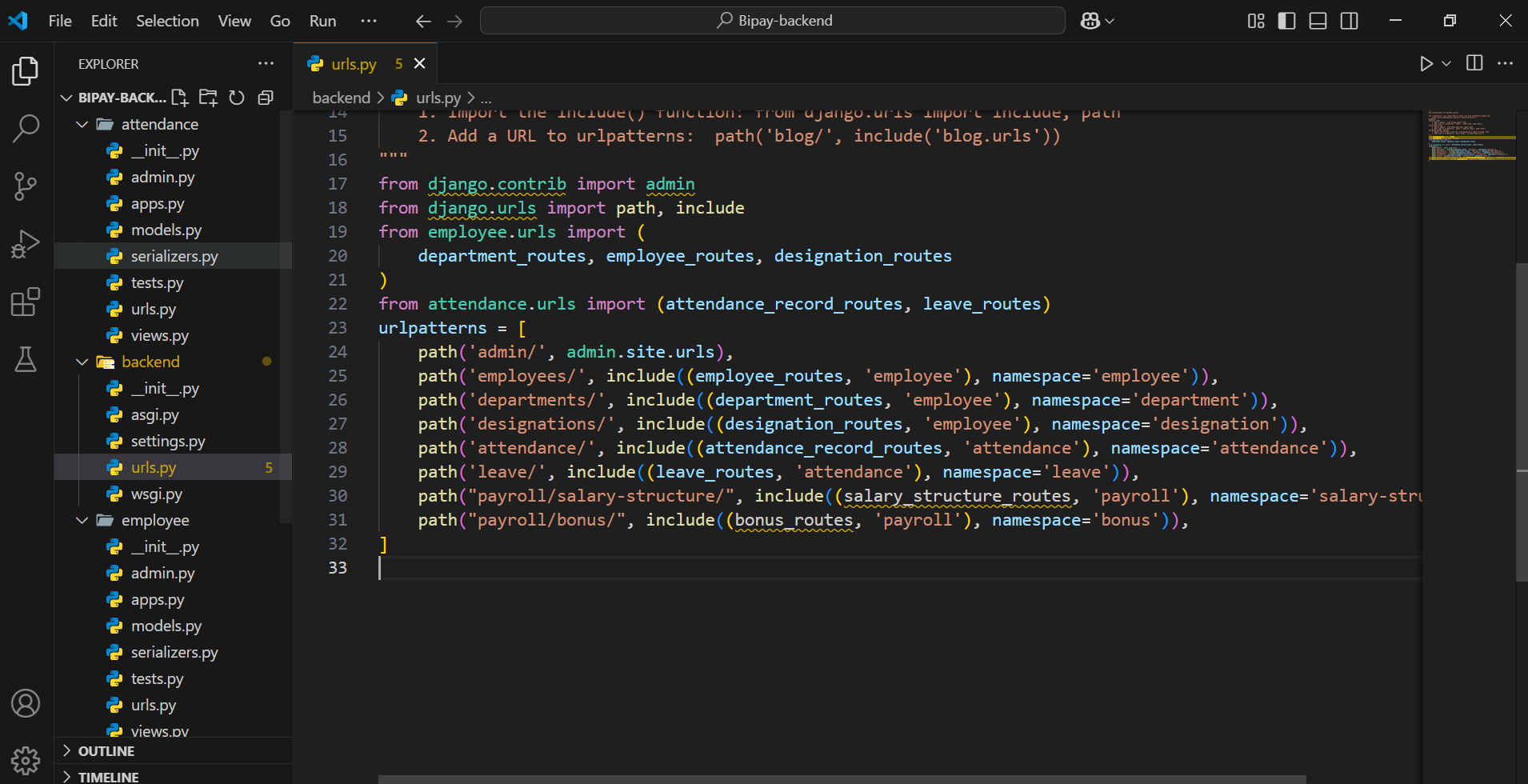Click the New File icon in Explorer

pyautogui.click(x=180, y=98)
